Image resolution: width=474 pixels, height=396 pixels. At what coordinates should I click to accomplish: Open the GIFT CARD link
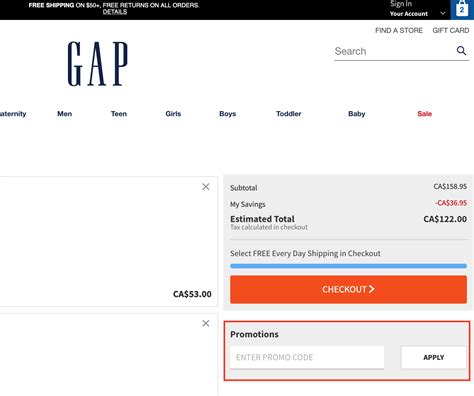[451, 30]
